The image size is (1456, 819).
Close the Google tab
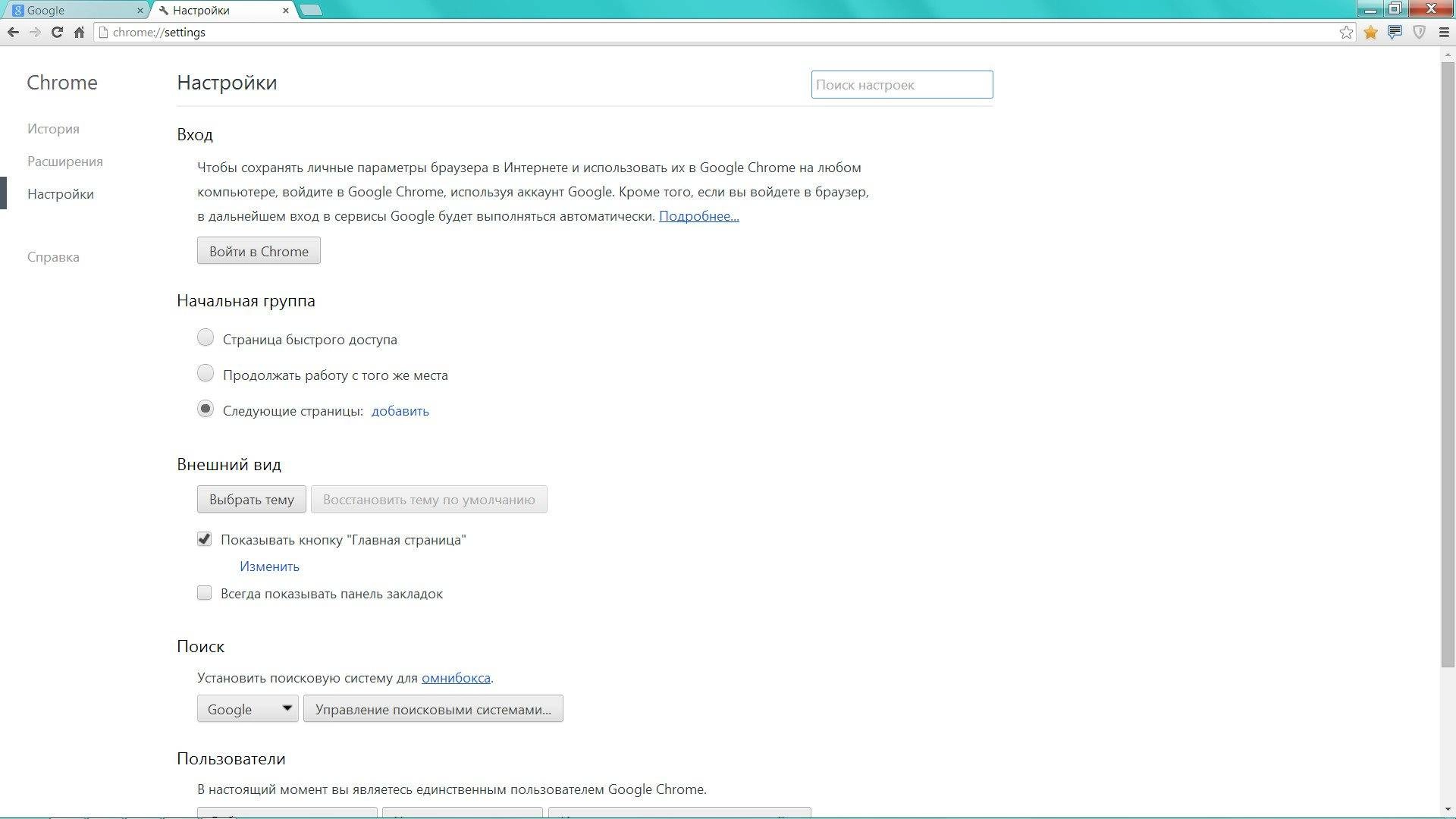[x=140, y=11]
